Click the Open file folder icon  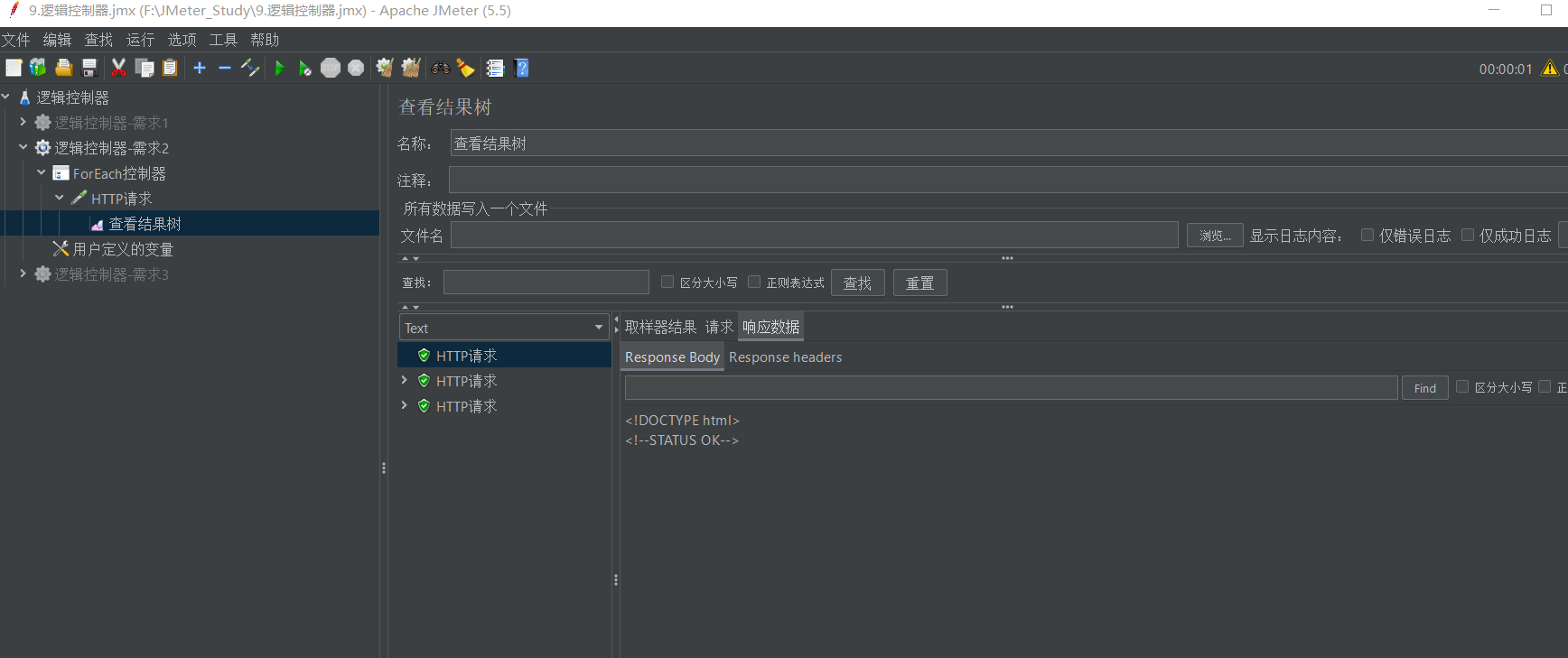(x=63, y=68)
